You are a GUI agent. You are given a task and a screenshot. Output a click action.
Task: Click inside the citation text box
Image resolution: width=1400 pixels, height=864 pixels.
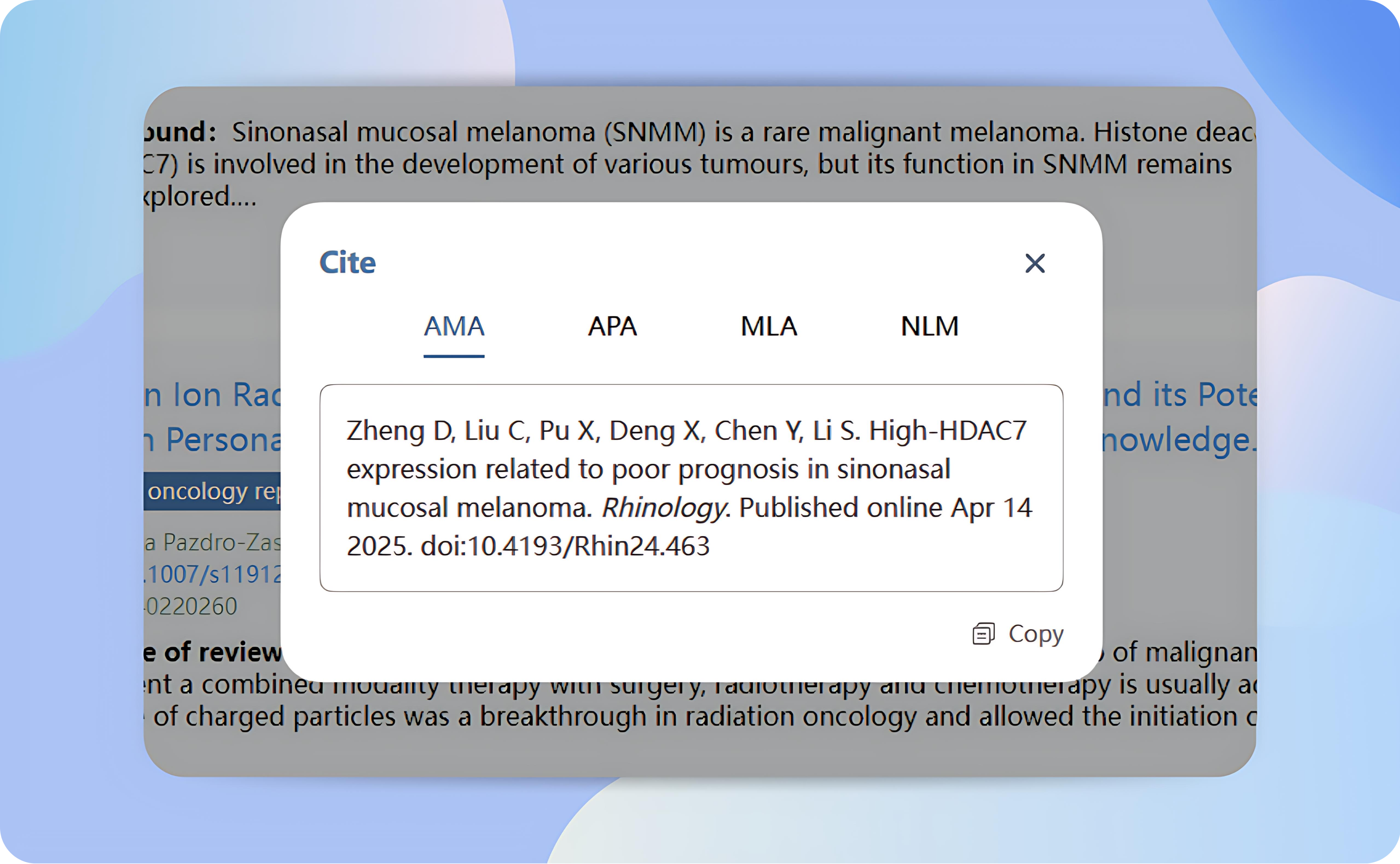pos(691,488)
